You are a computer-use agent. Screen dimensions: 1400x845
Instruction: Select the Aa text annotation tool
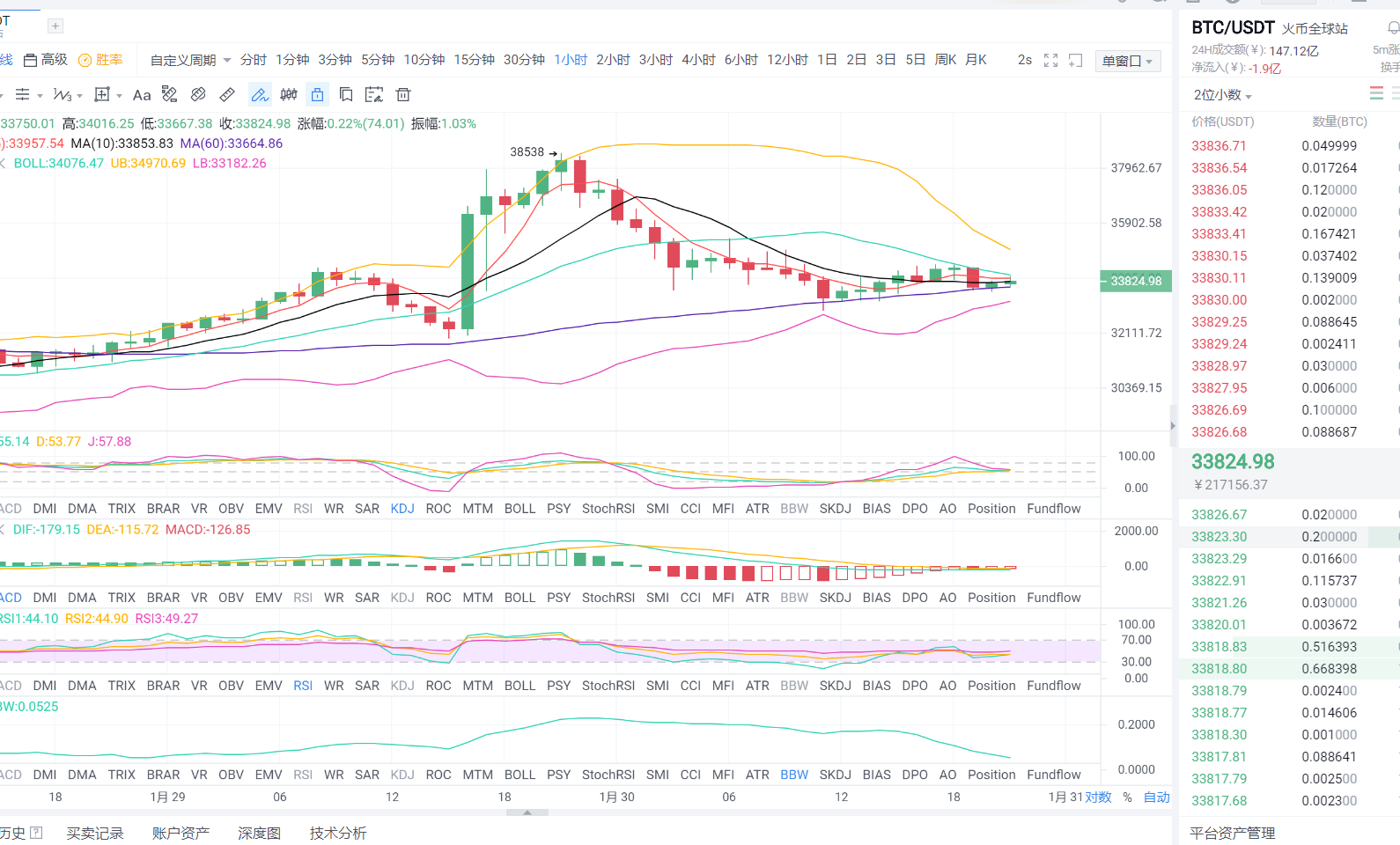pyautogui.click(x=142, y=95)
